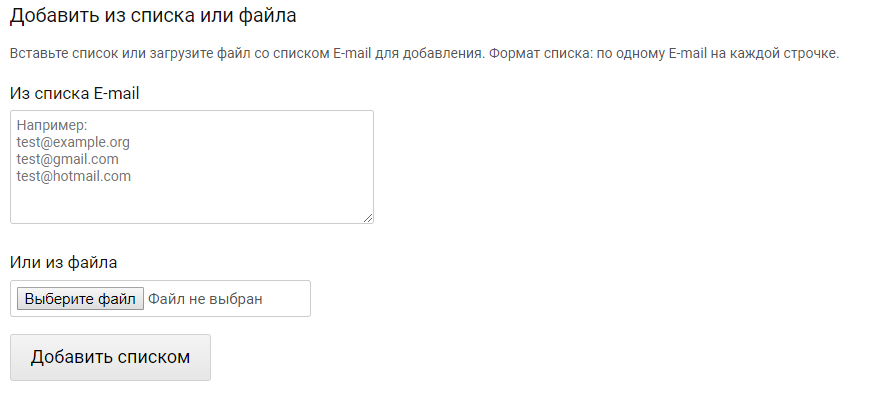Click the word "E-mail" in textarea label

coord(114,94)
